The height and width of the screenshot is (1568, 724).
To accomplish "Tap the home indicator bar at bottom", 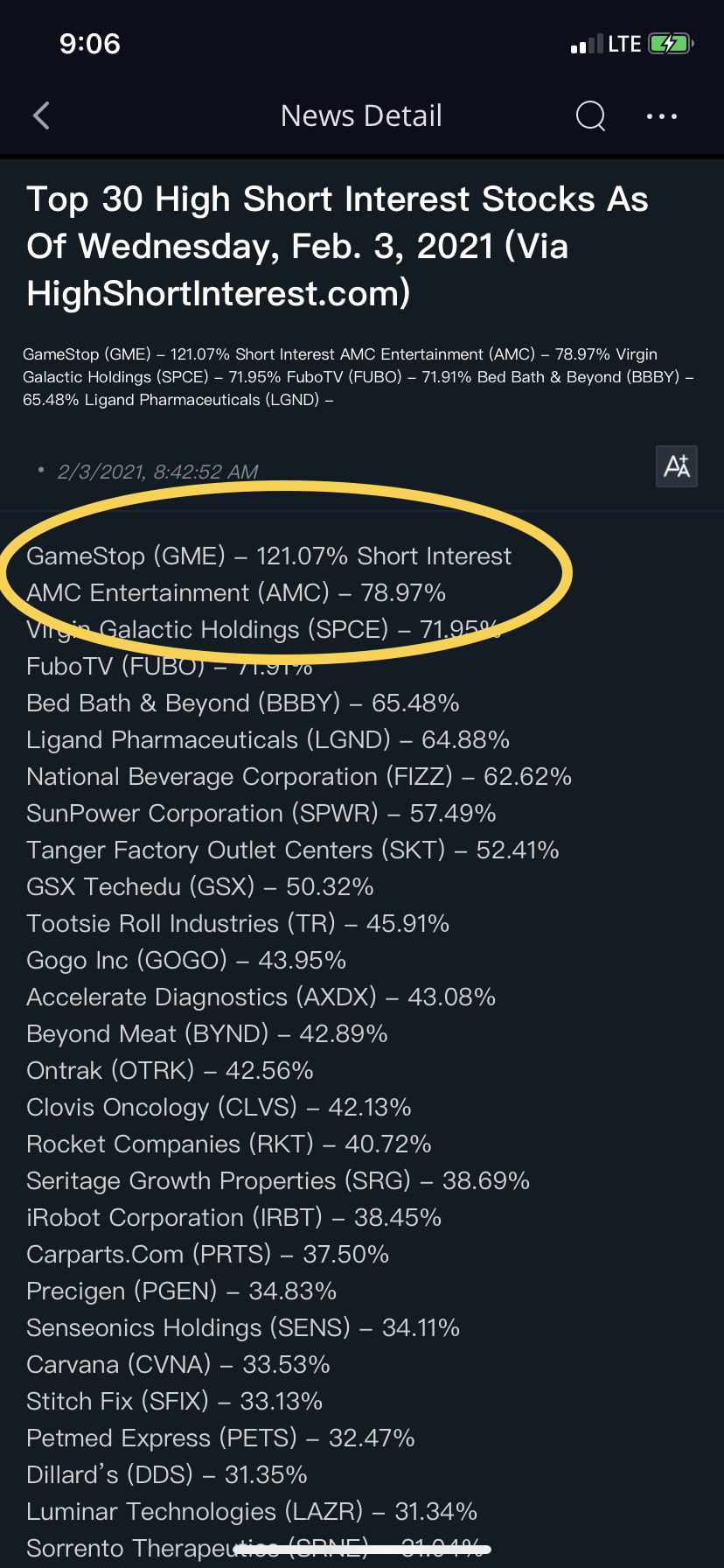I will tap(362, 1550).
